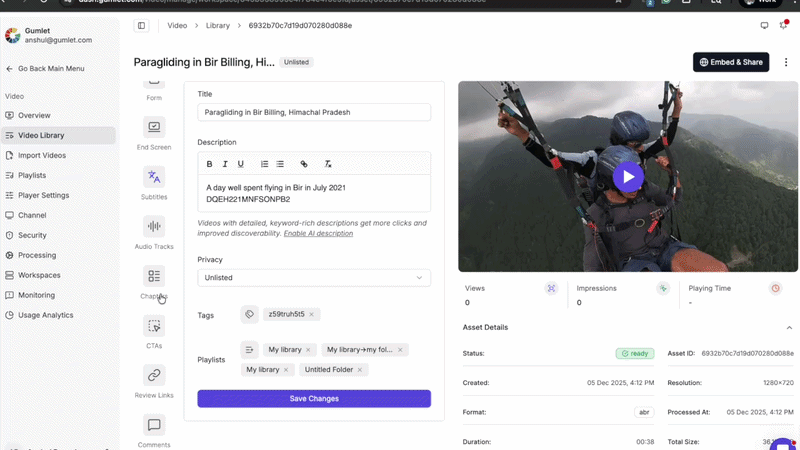
Task: Open the Comments section icon
Action: 154,425
